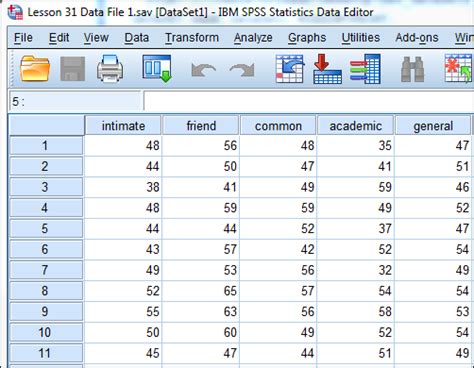This screenshot has width=474, height=368.
Task: Click general value 46 in row 3
Action: (433, 187)
